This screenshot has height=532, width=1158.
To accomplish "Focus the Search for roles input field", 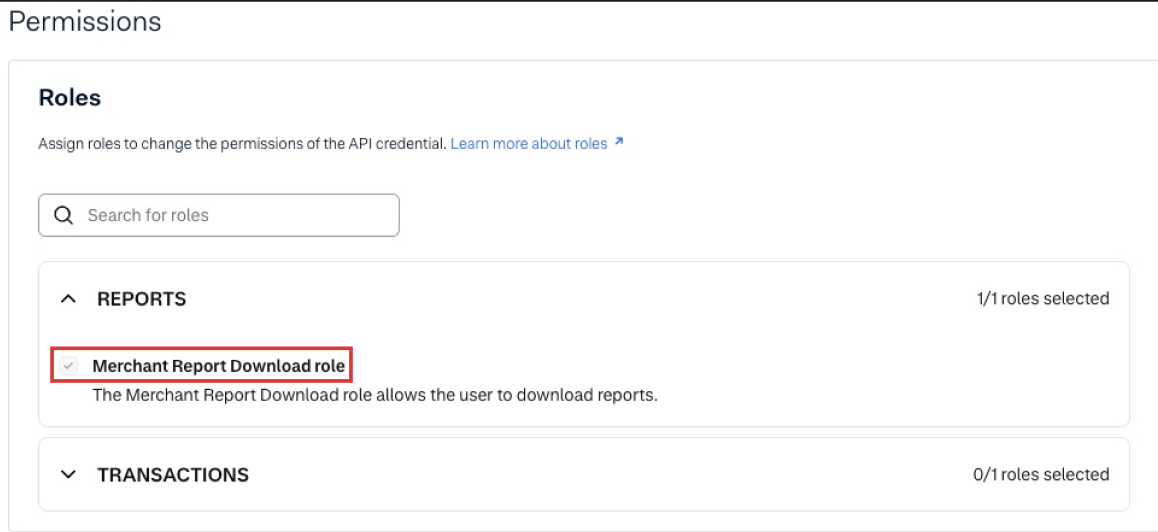I will (219, 215).
